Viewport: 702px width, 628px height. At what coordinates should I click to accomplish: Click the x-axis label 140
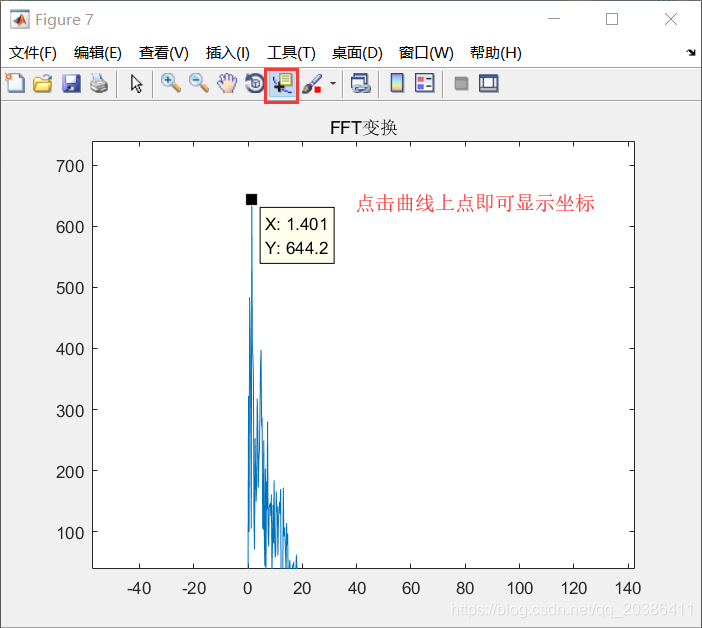[x=628, y=588]
